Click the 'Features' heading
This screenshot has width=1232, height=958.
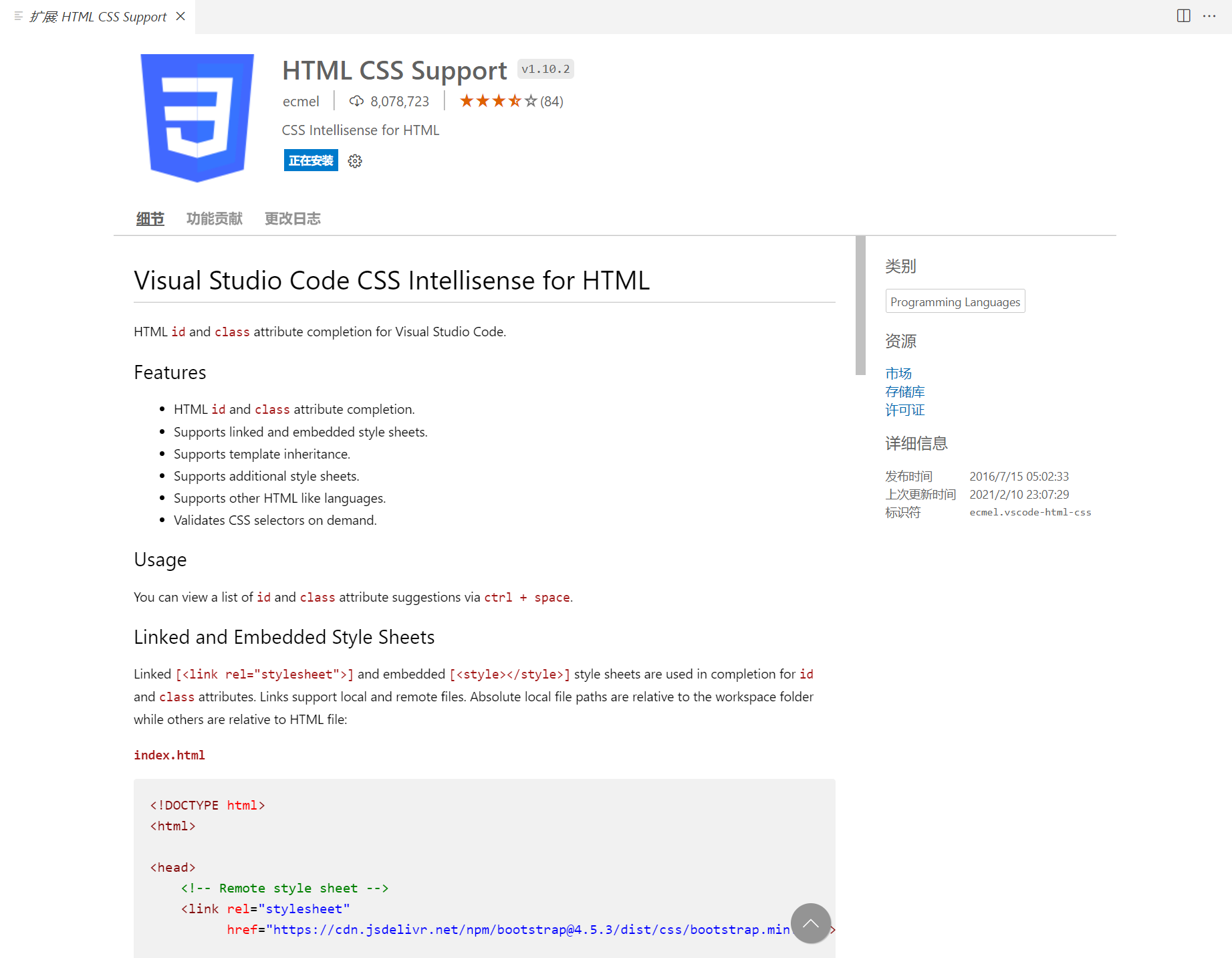(x=170, y=372)
